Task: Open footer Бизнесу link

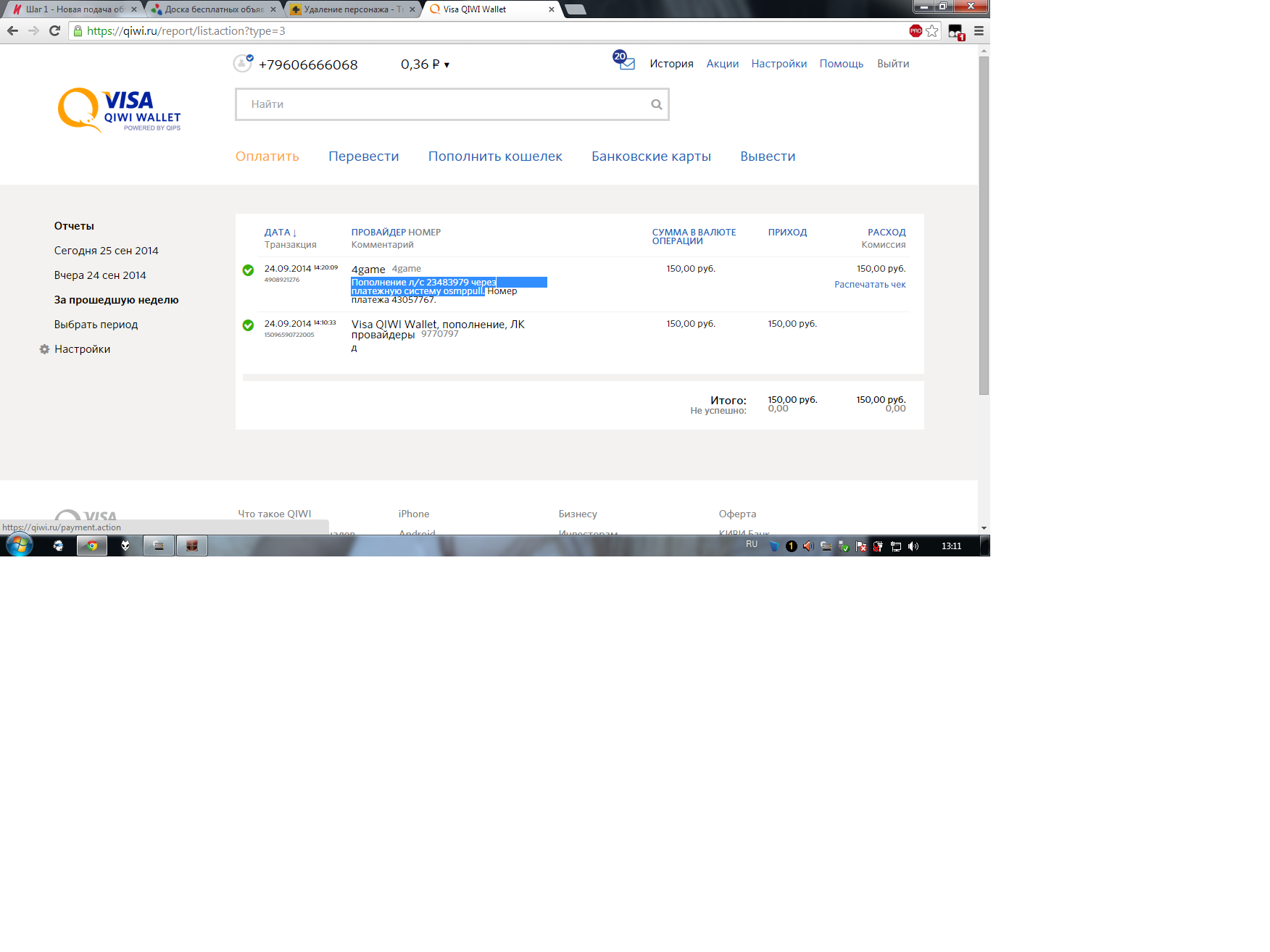Action: coord(578,514)
